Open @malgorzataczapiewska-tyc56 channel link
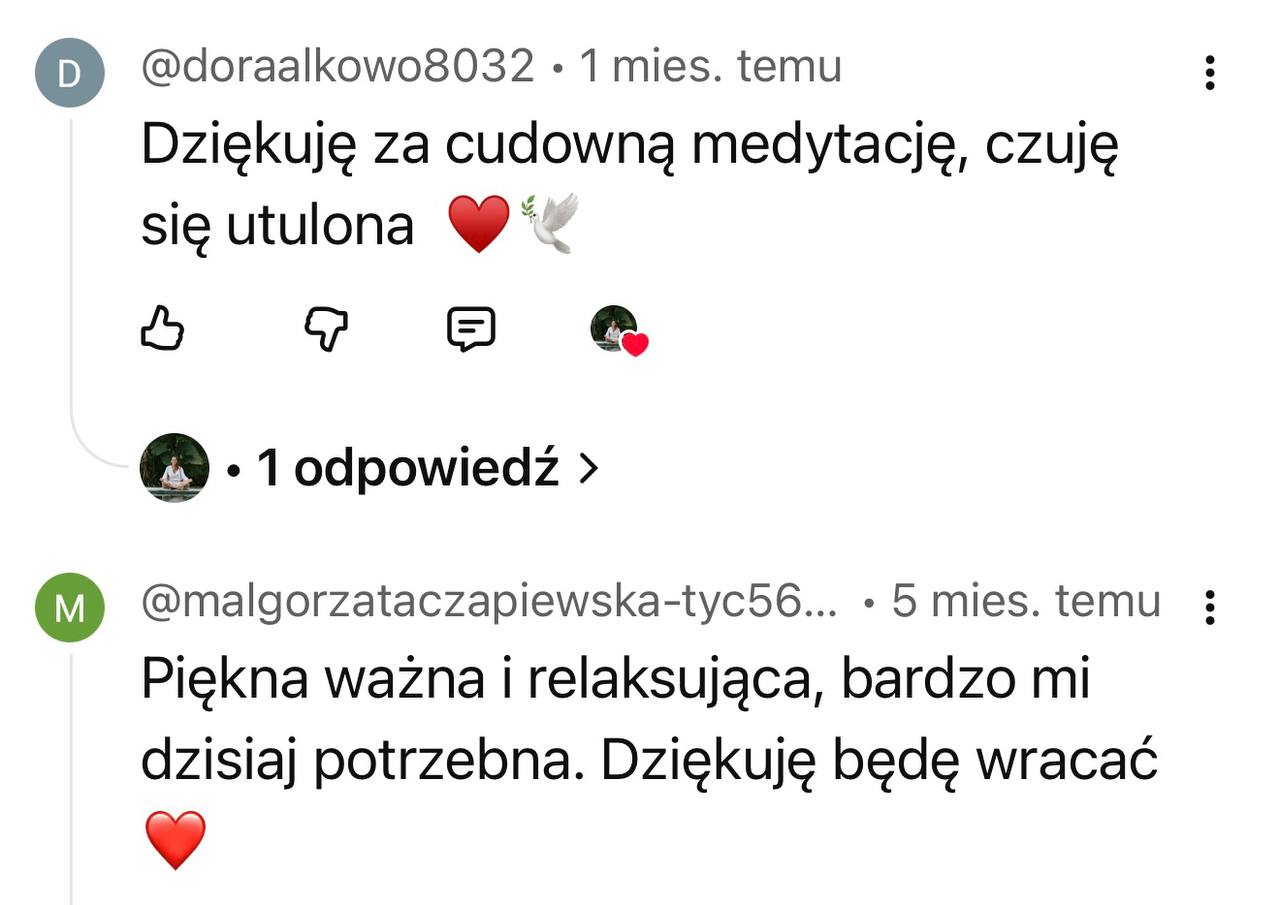Screen dimensions: 1280x905 (489, 601)
